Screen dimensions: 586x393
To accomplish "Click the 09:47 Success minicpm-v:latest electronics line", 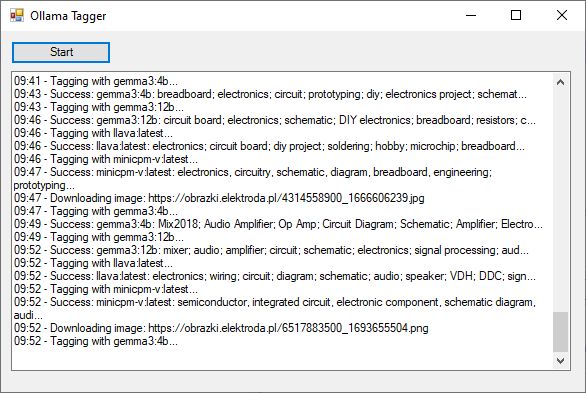I will tap(253, 172).
